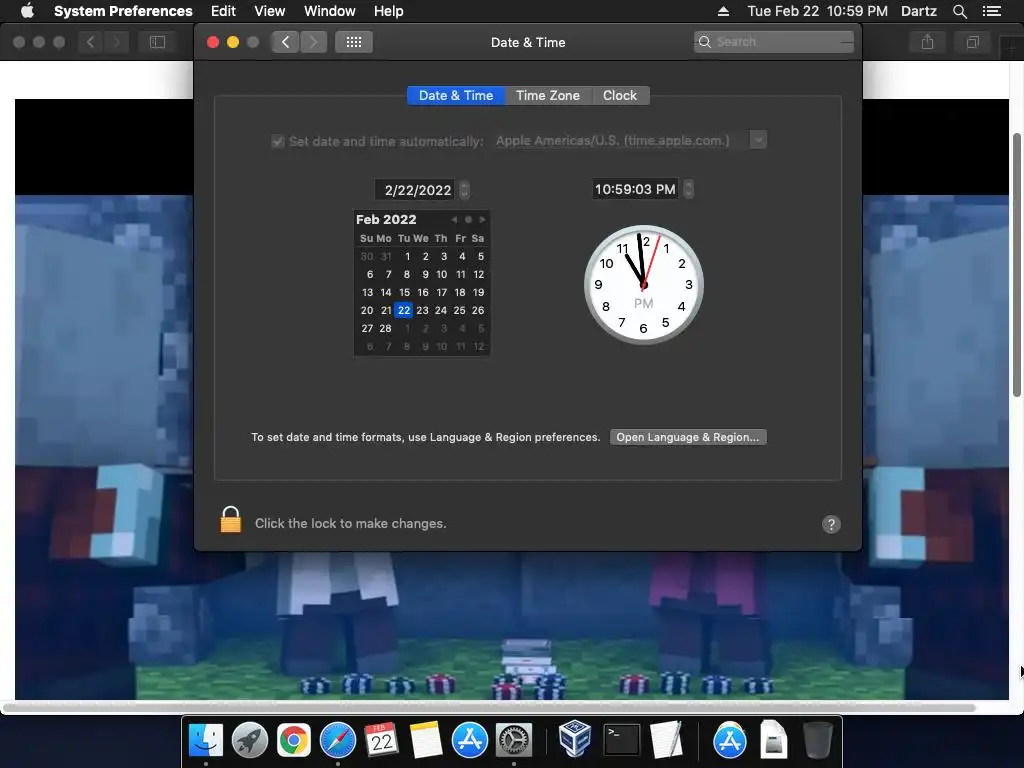Screen dimensions: 1024x768
Task: Open the Window menu
Action: [330, 11]
